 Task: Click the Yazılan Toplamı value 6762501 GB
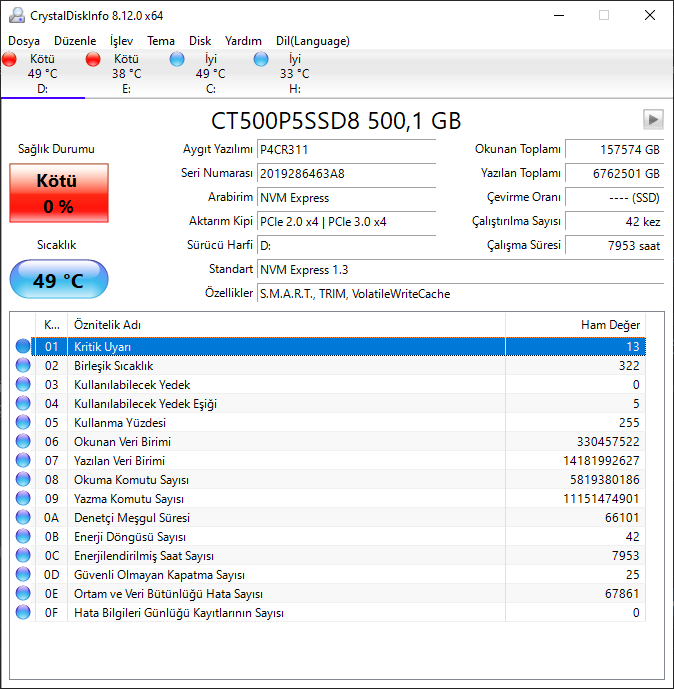point(614,173)
